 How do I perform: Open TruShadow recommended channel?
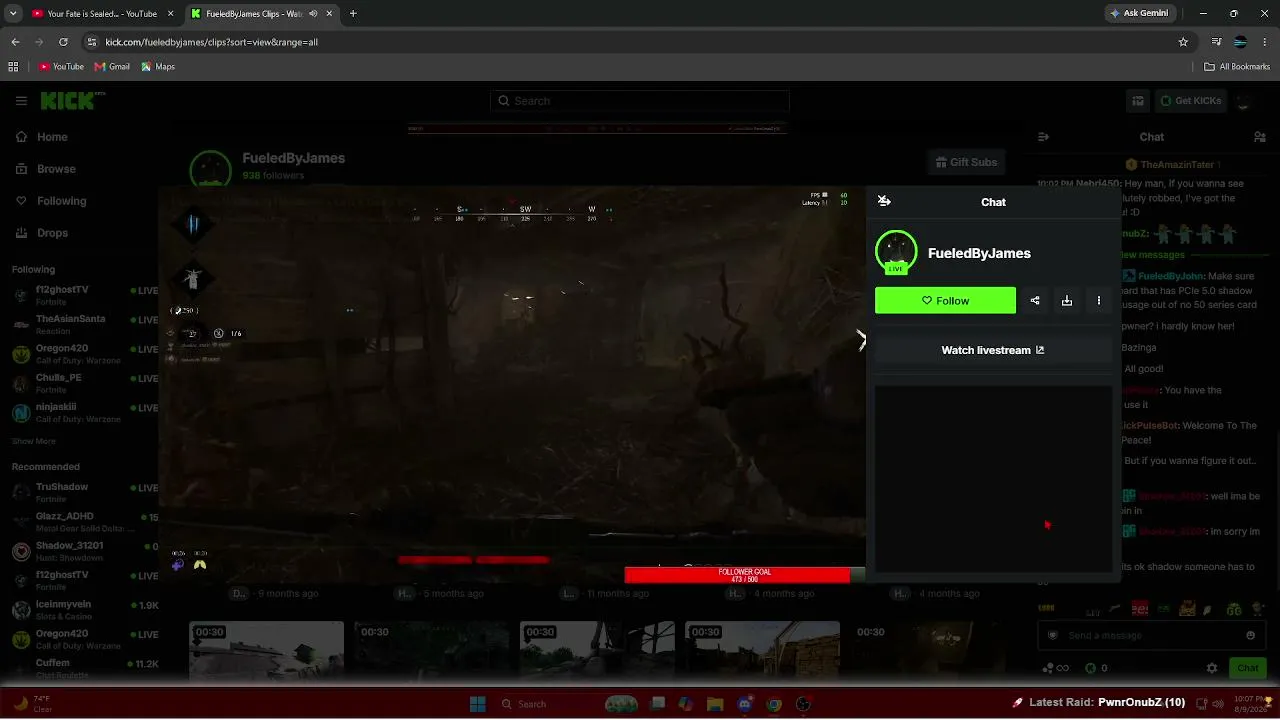click(x=84, y=492)
